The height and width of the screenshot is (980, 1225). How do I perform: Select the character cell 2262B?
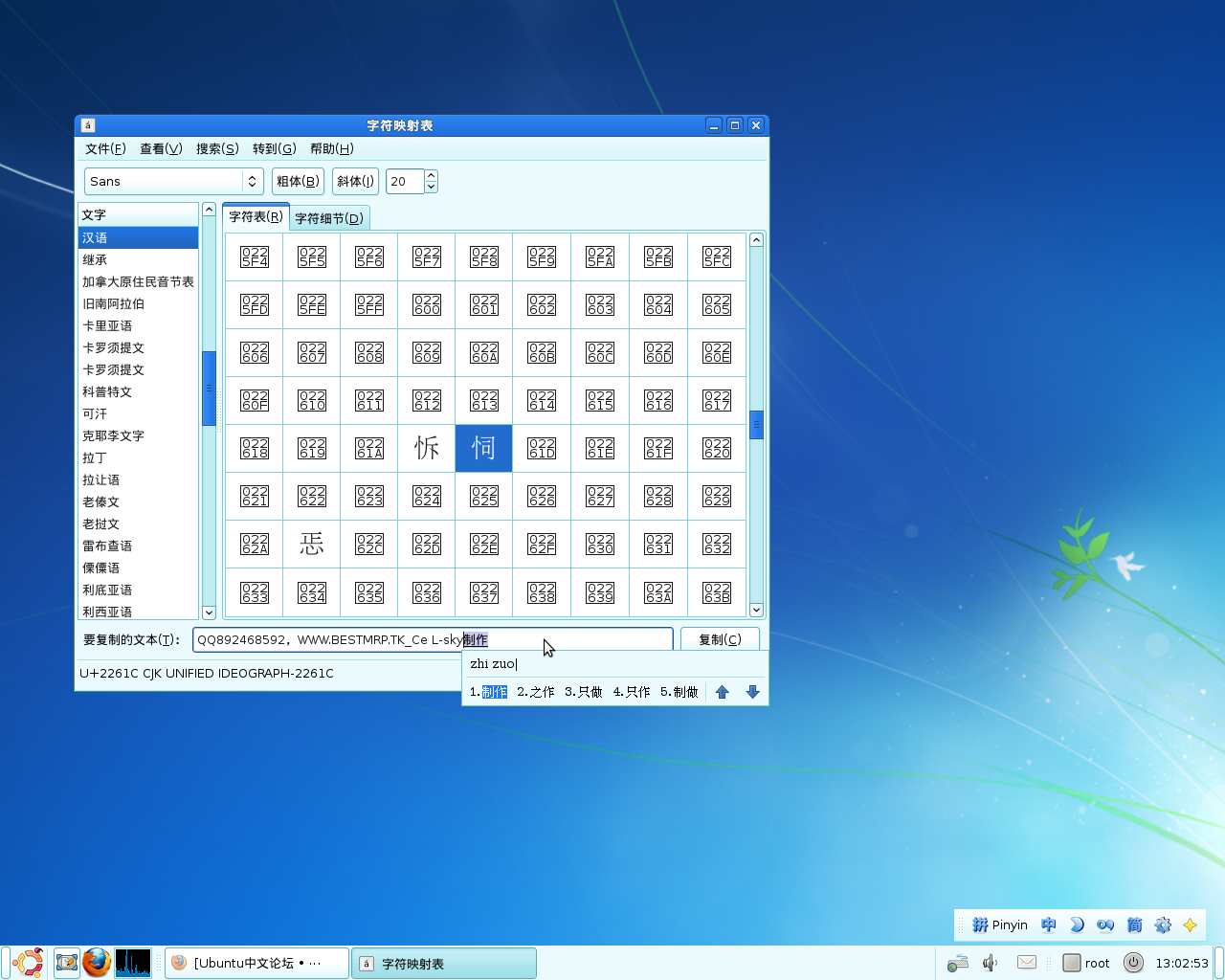pyautogui.click(x=311, y=544)
